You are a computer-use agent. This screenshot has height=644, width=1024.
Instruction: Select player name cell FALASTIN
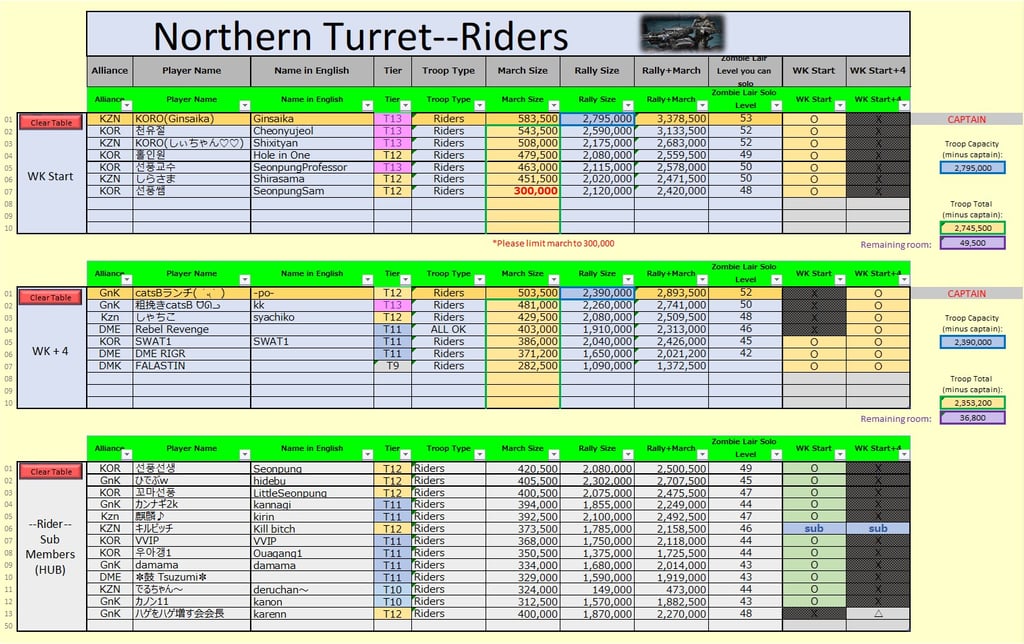[x=191, y=366]
